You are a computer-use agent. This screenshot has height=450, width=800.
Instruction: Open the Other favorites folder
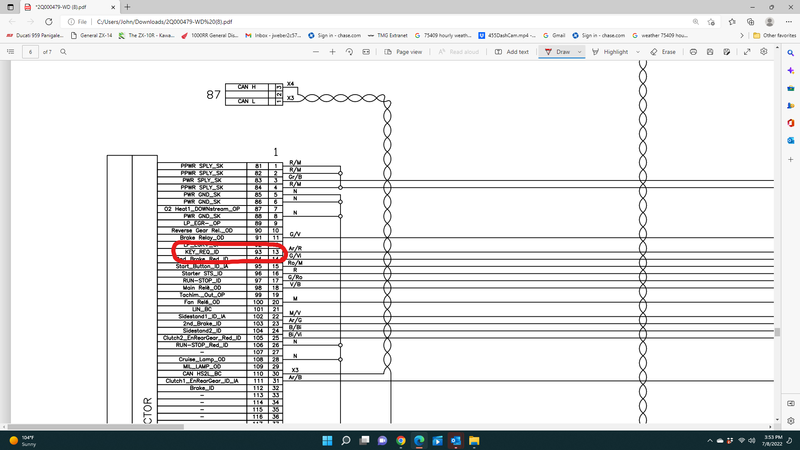click(774, 35)
